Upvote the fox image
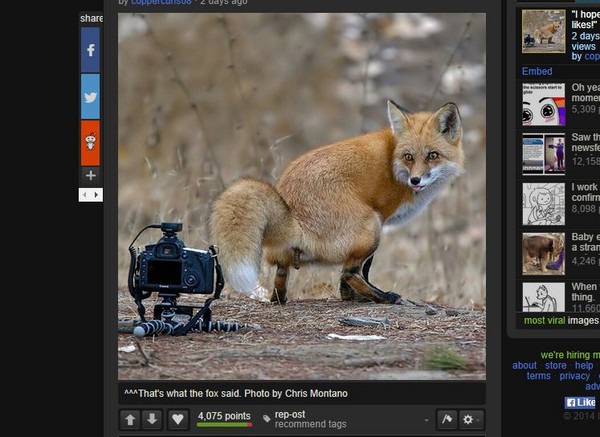The image size is (600, 437). coord(130,420)
